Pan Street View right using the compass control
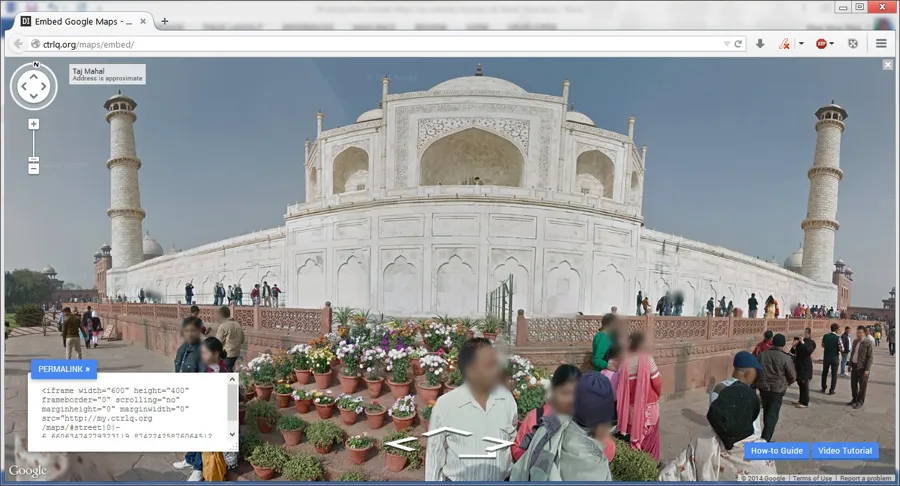The width and height of the screenshot is (900, 486). point(44,87)
